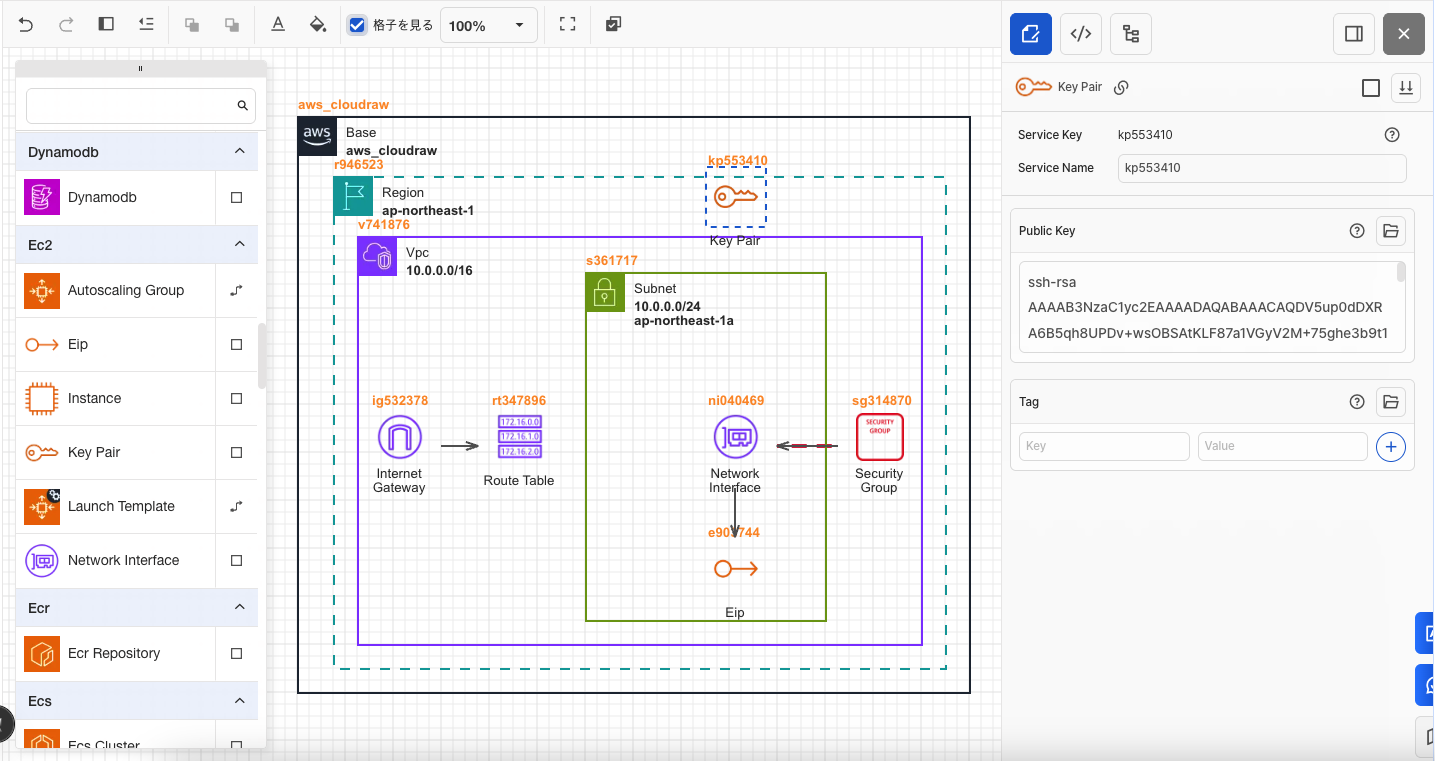Switch to the tree hierarchy tab
This screenshot has width=1435, height=761.
click(x=1131, y=34)
